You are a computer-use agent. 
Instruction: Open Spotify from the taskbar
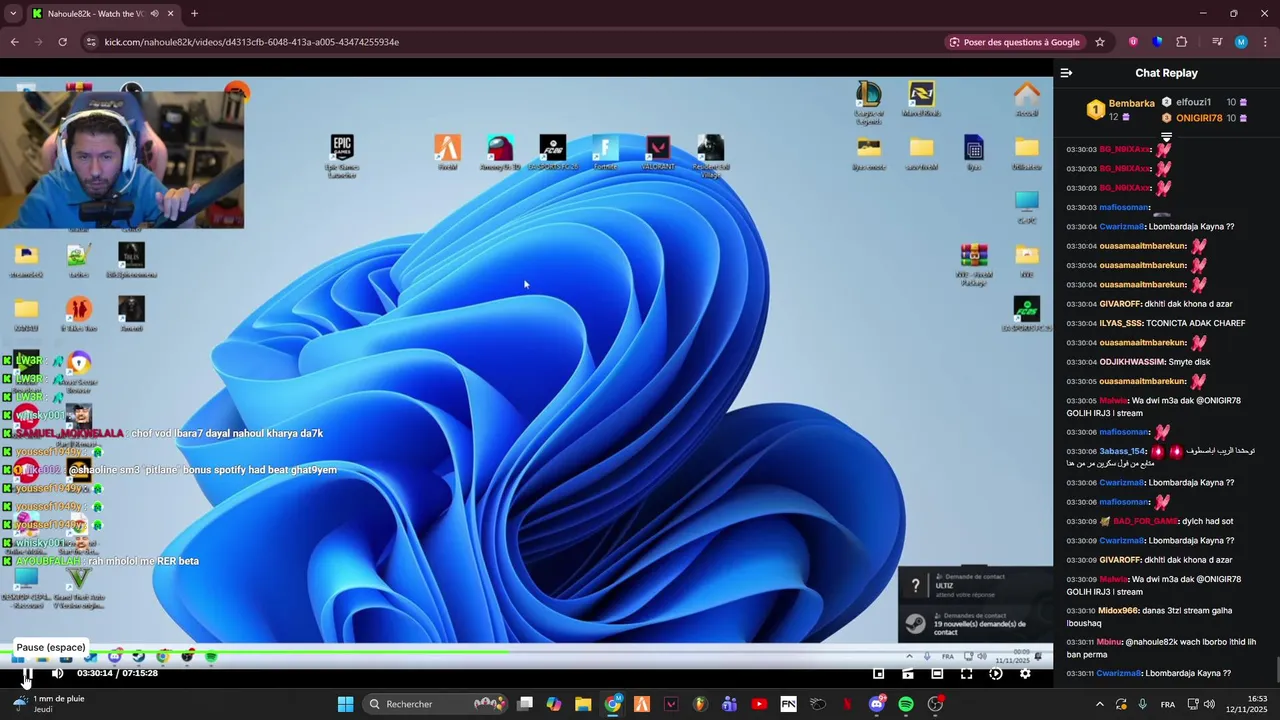tap(906, 704)
